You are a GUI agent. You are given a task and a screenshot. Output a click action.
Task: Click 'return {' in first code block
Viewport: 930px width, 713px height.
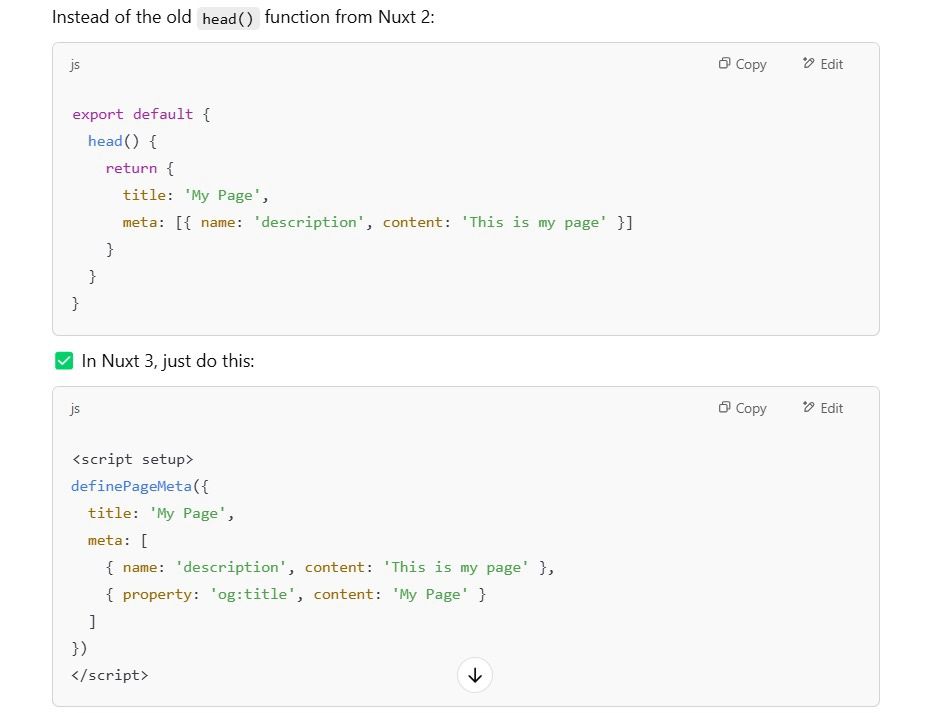[139, 168]
